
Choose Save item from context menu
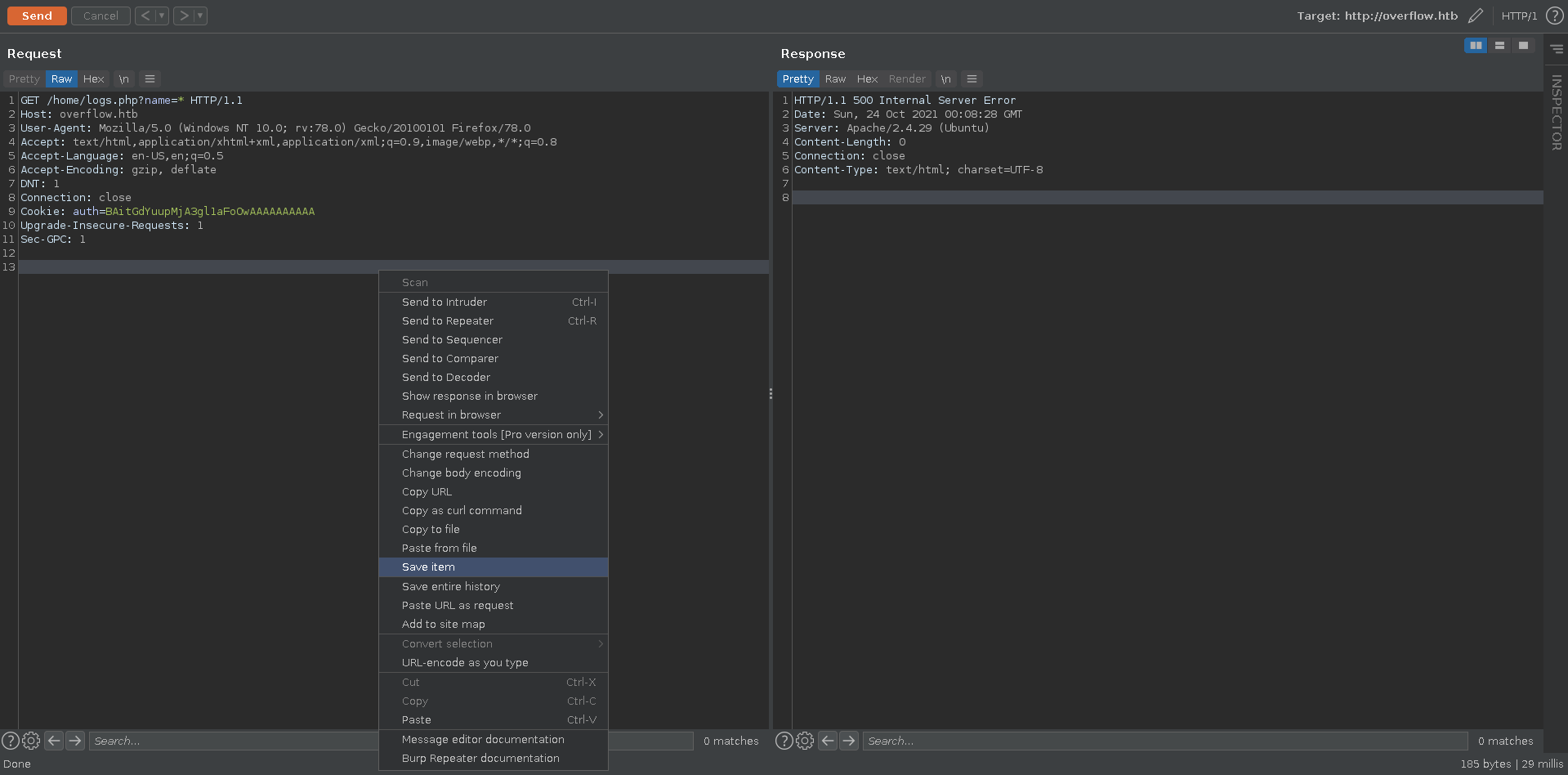[x=428, y=567]
